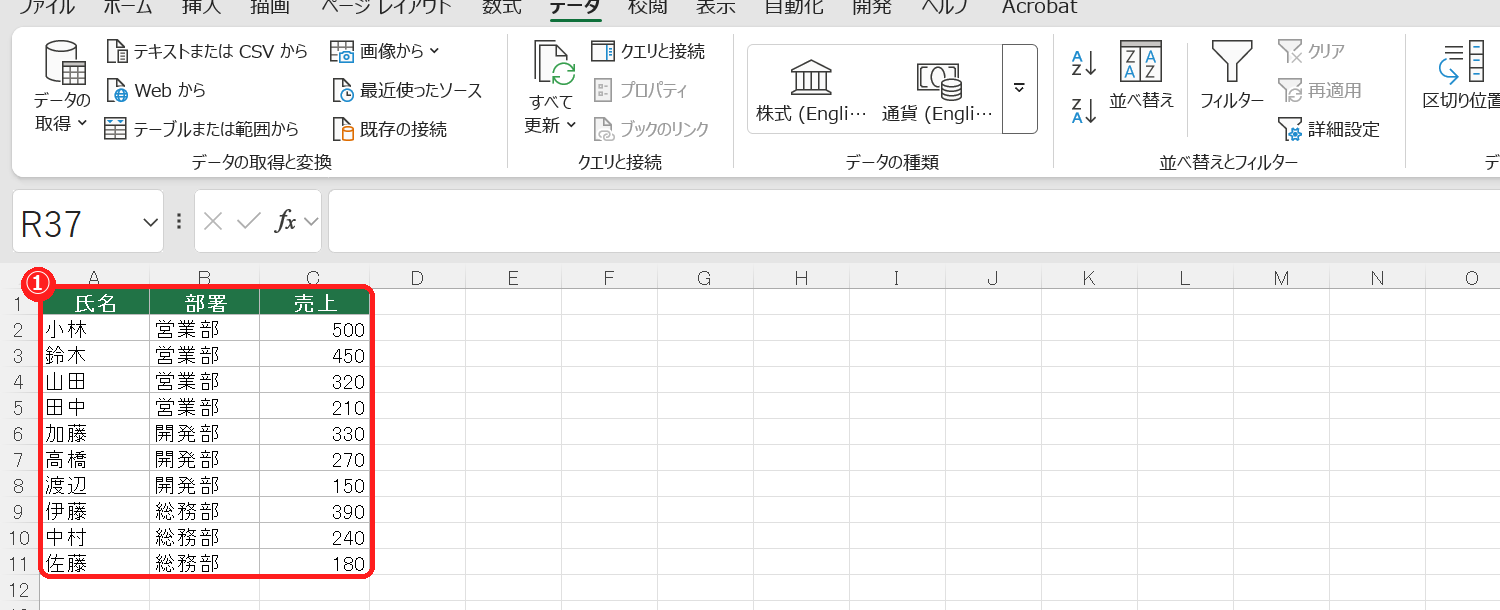Click the クリア (Clear filter) button

click(1311, 51)
